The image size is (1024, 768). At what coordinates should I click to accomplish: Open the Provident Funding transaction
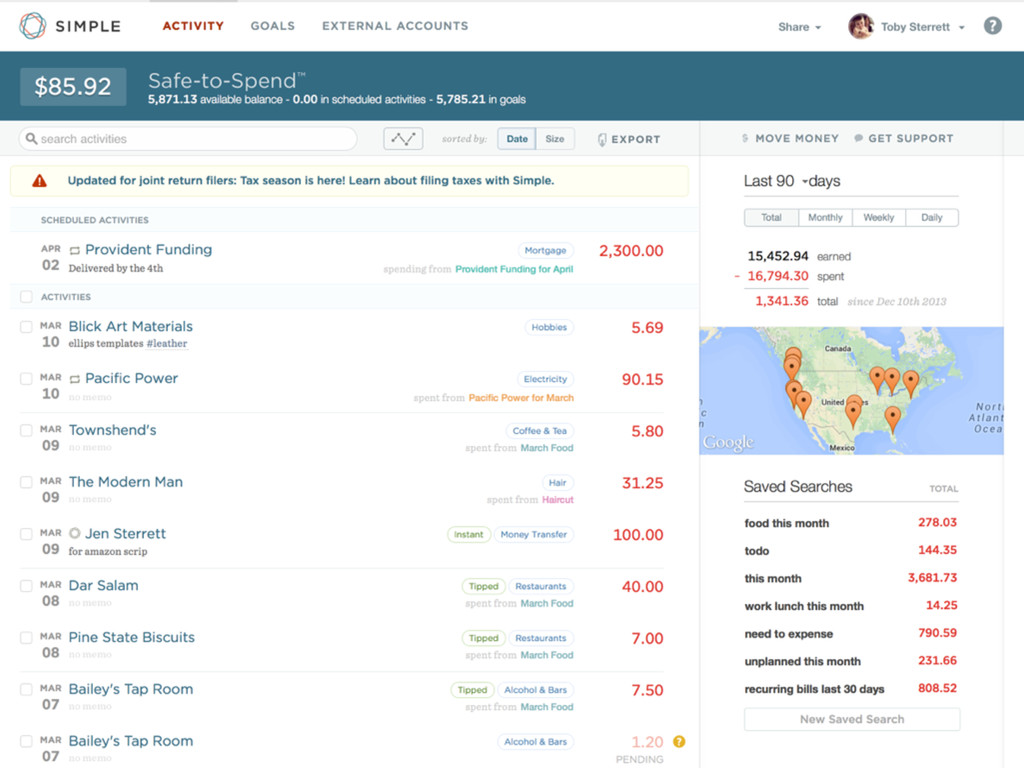coord(148,249)
